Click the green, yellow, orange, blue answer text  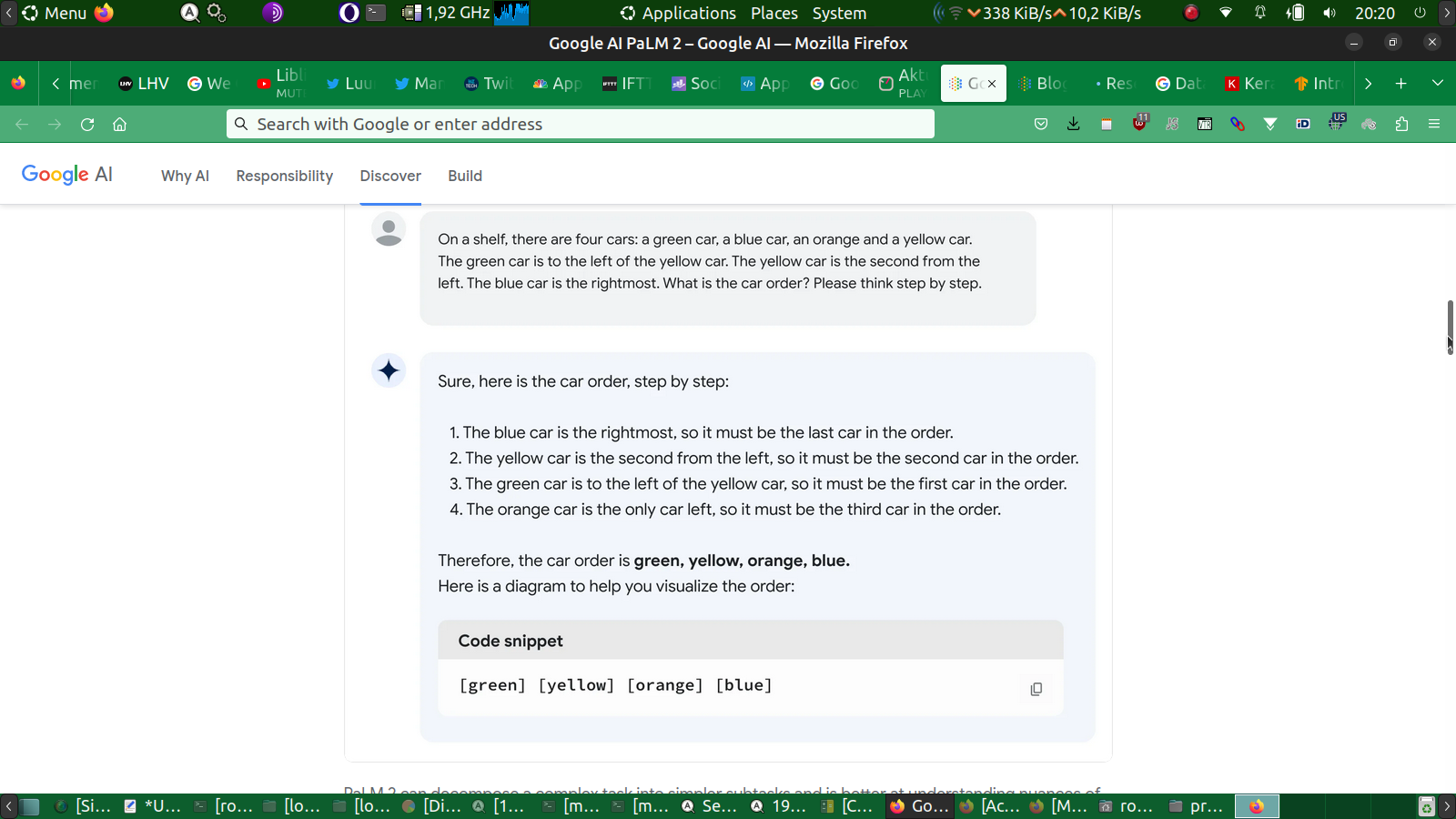pos(742,561)
